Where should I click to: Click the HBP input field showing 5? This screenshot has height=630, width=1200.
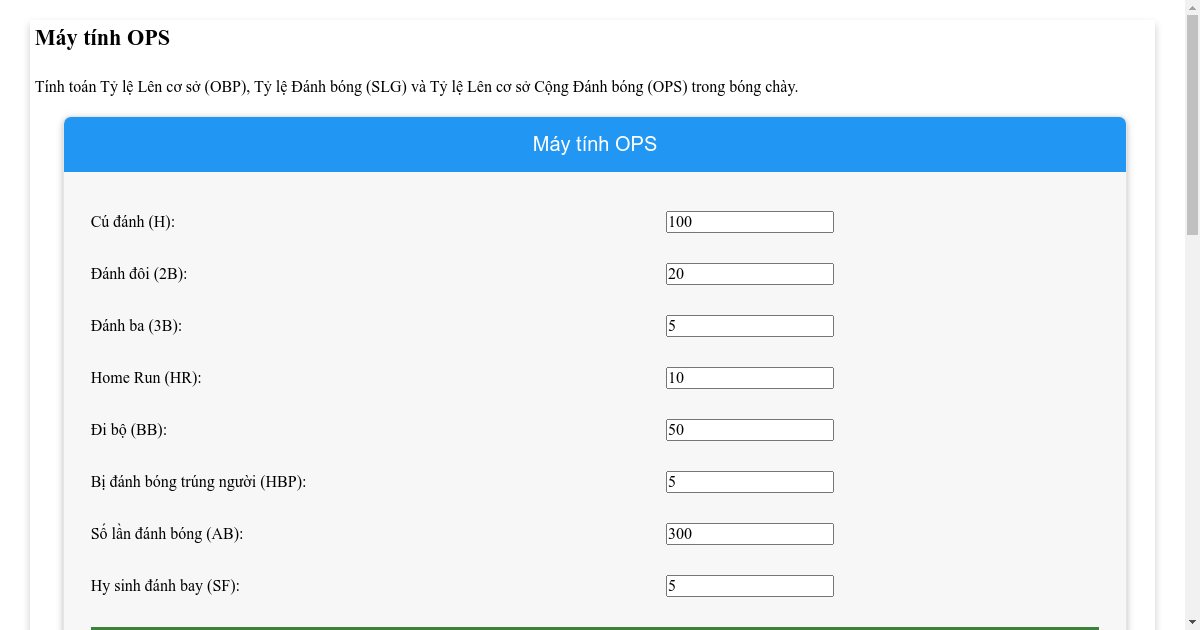coord(749,482)
